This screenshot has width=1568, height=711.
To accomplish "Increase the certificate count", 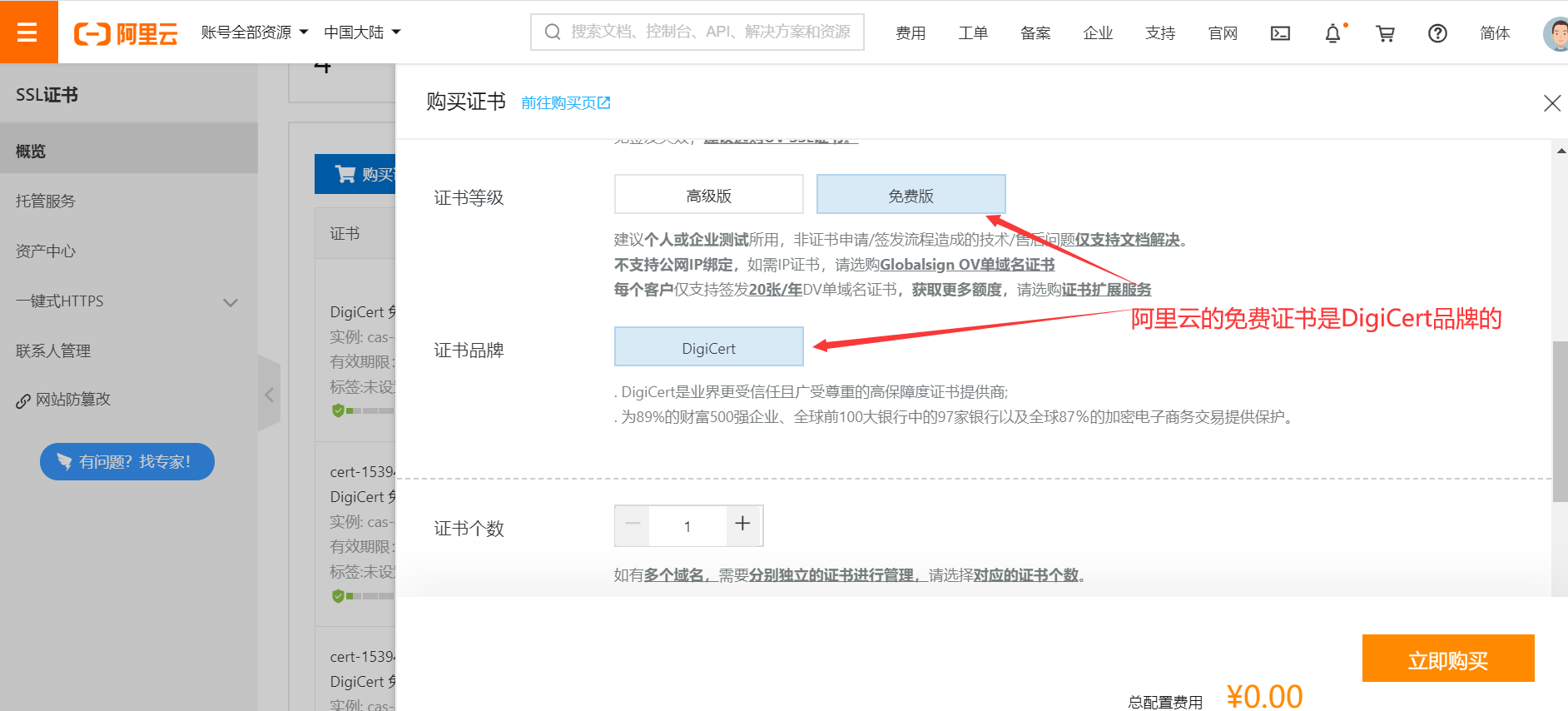I will pyautogui.click(x=743, y=525).
